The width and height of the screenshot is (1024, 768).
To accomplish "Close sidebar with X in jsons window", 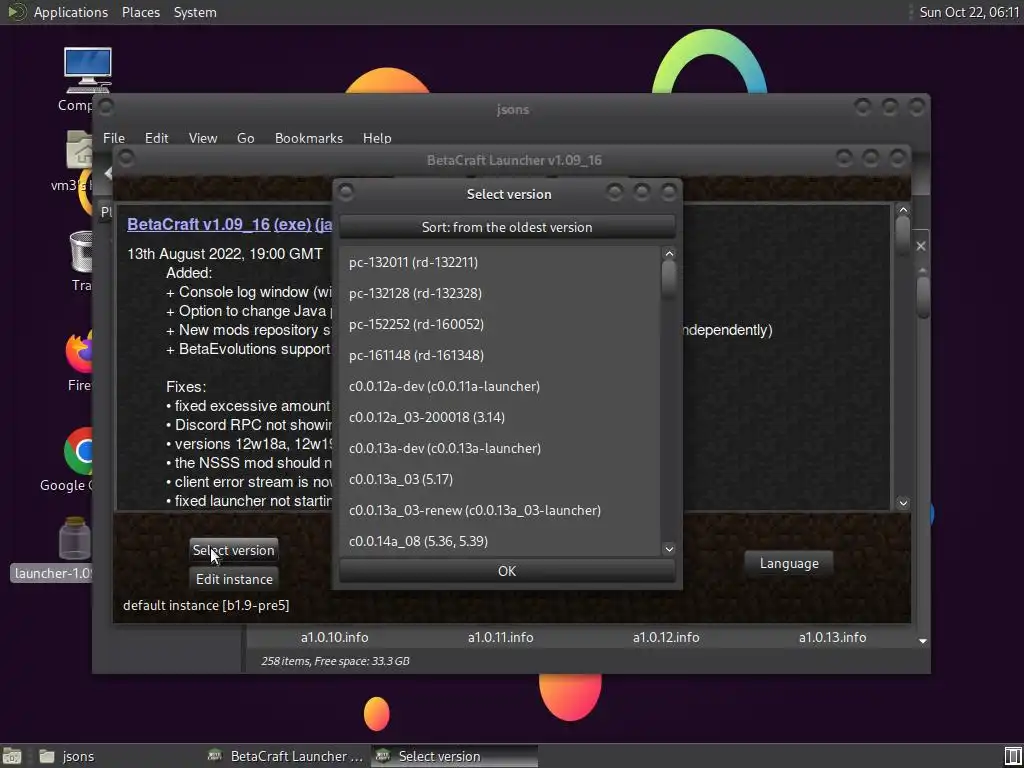I will coord(921,246).
